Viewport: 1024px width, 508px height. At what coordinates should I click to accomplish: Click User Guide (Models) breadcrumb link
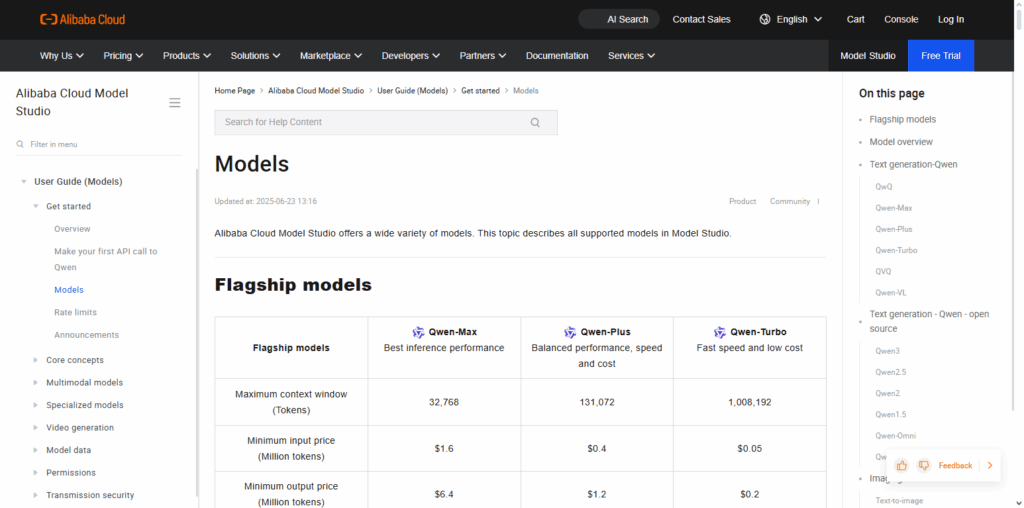click(x=413, y=91)
